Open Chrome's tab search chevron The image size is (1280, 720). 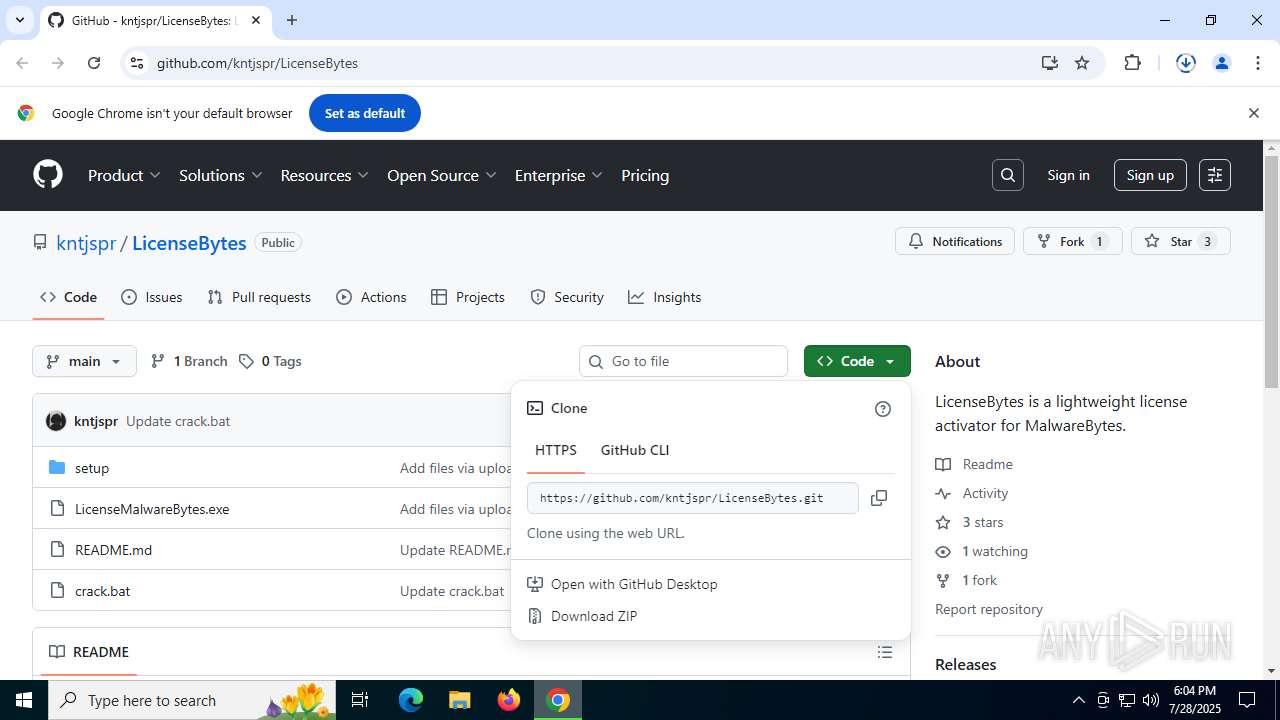[x=19, y=20]
